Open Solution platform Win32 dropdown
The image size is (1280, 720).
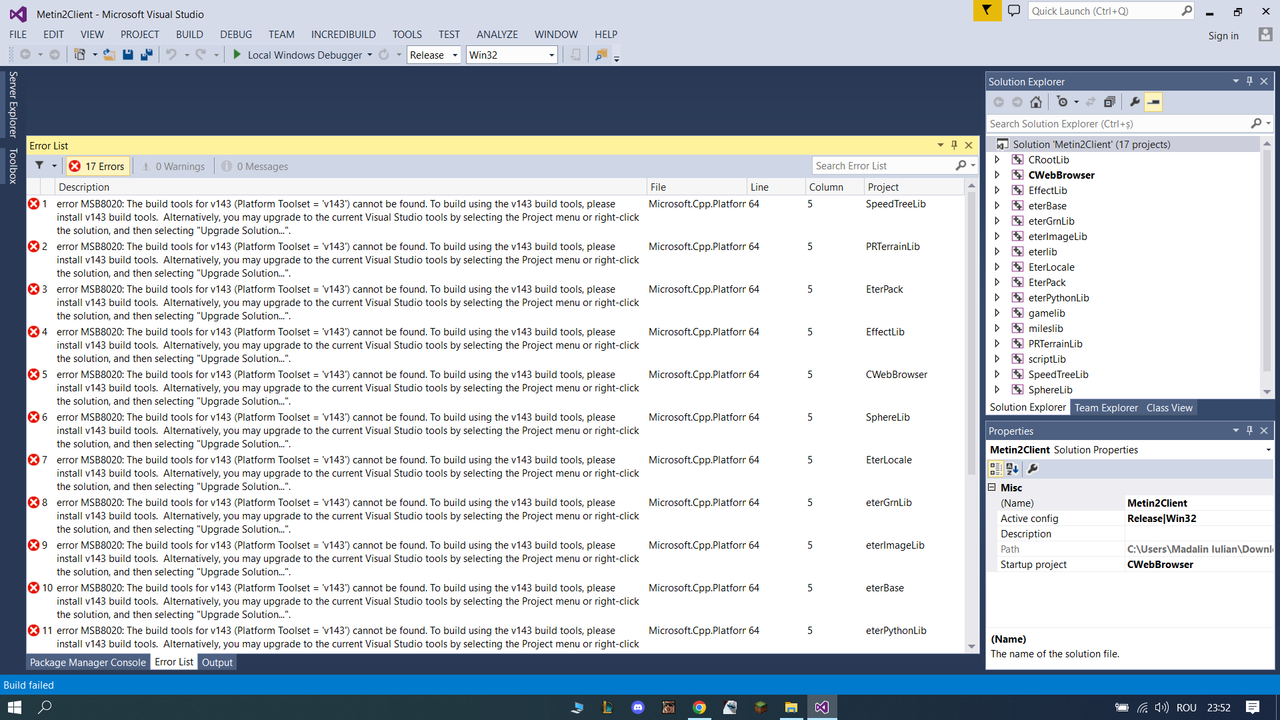click(x=512, y=55)
